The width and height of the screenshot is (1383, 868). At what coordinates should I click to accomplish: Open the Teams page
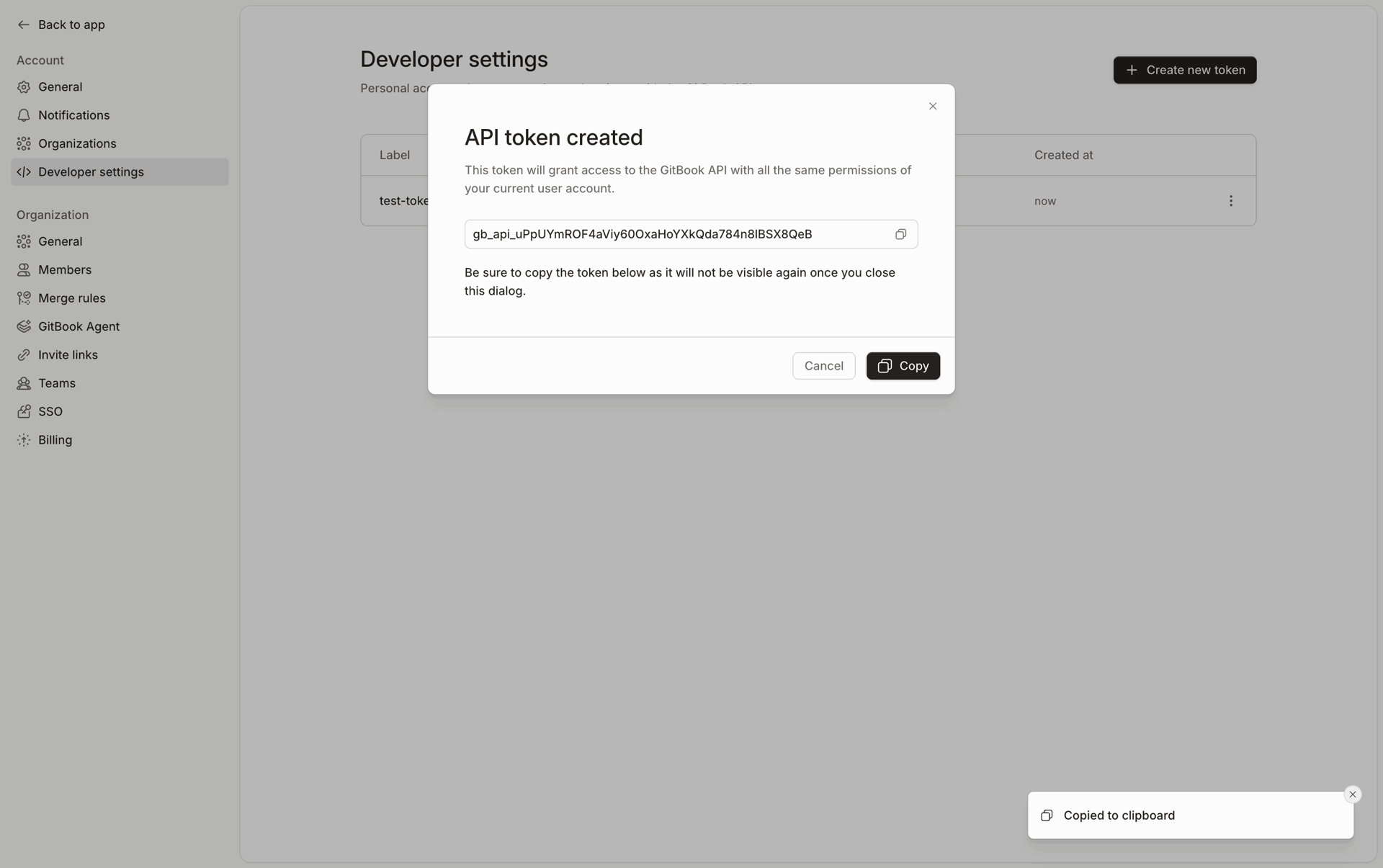[x=120, y=383]
